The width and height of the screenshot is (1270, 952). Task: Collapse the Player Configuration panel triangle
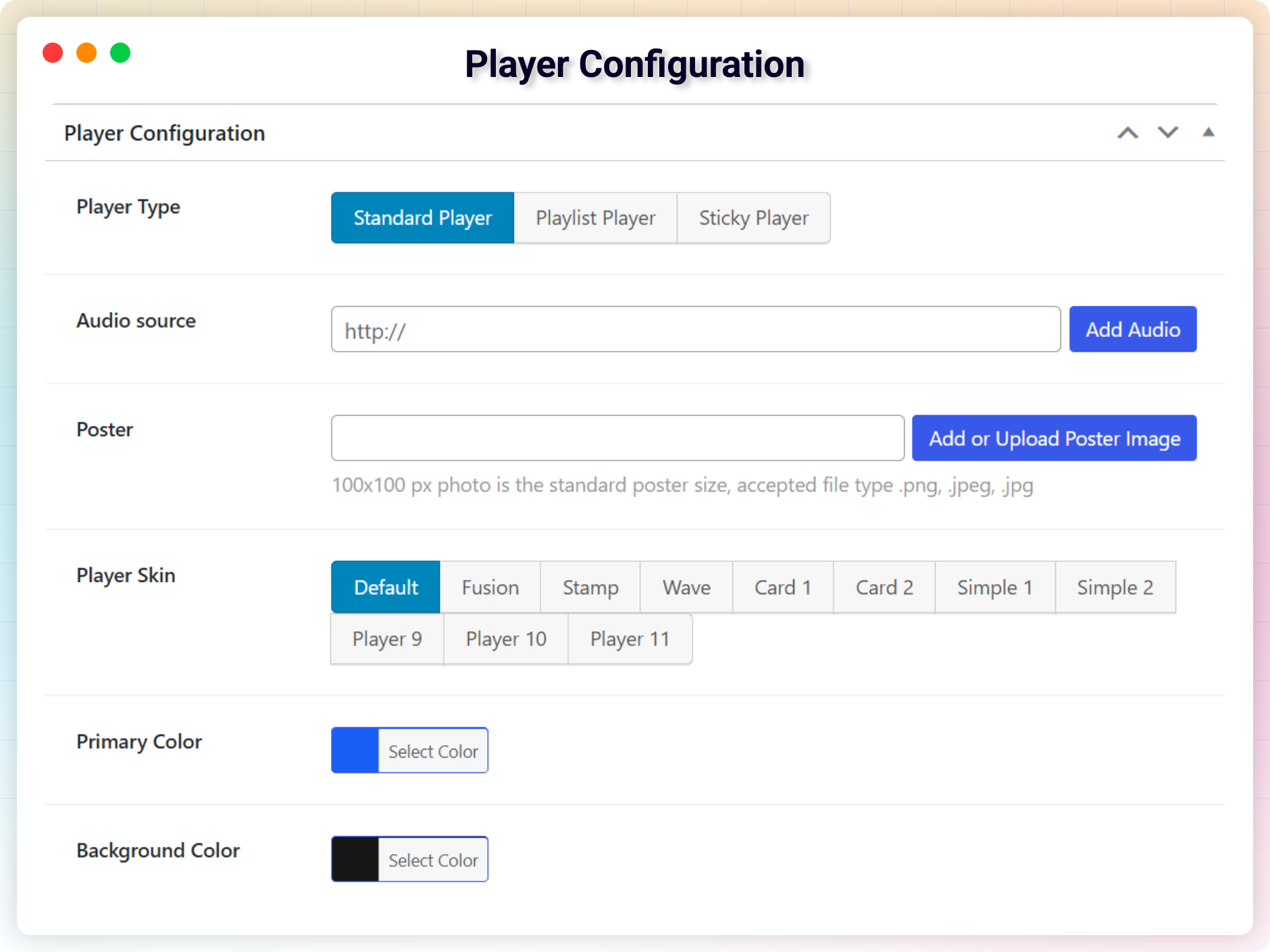click(1209, 132)
